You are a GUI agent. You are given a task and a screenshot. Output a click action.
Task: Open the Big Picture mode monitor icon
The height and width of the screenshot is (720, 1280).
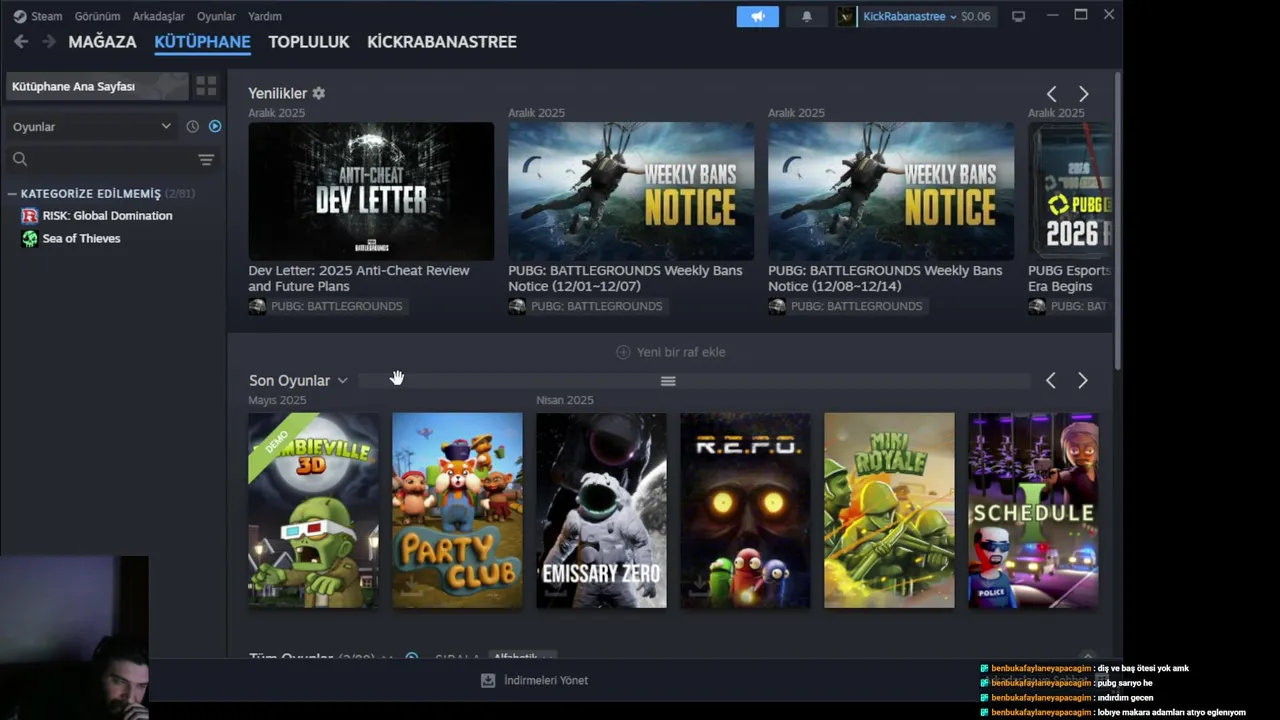point(1018,16)
